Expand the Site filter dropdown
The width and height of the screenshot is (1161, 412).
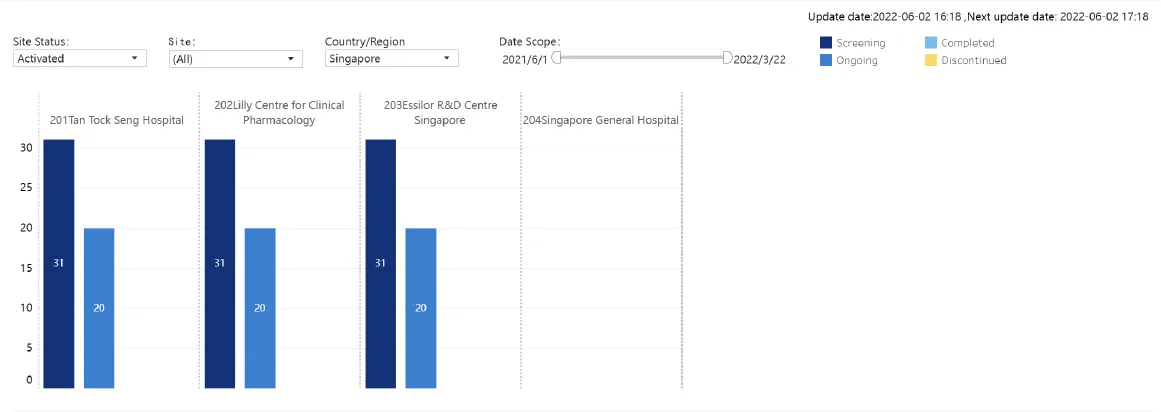[235, 59]
